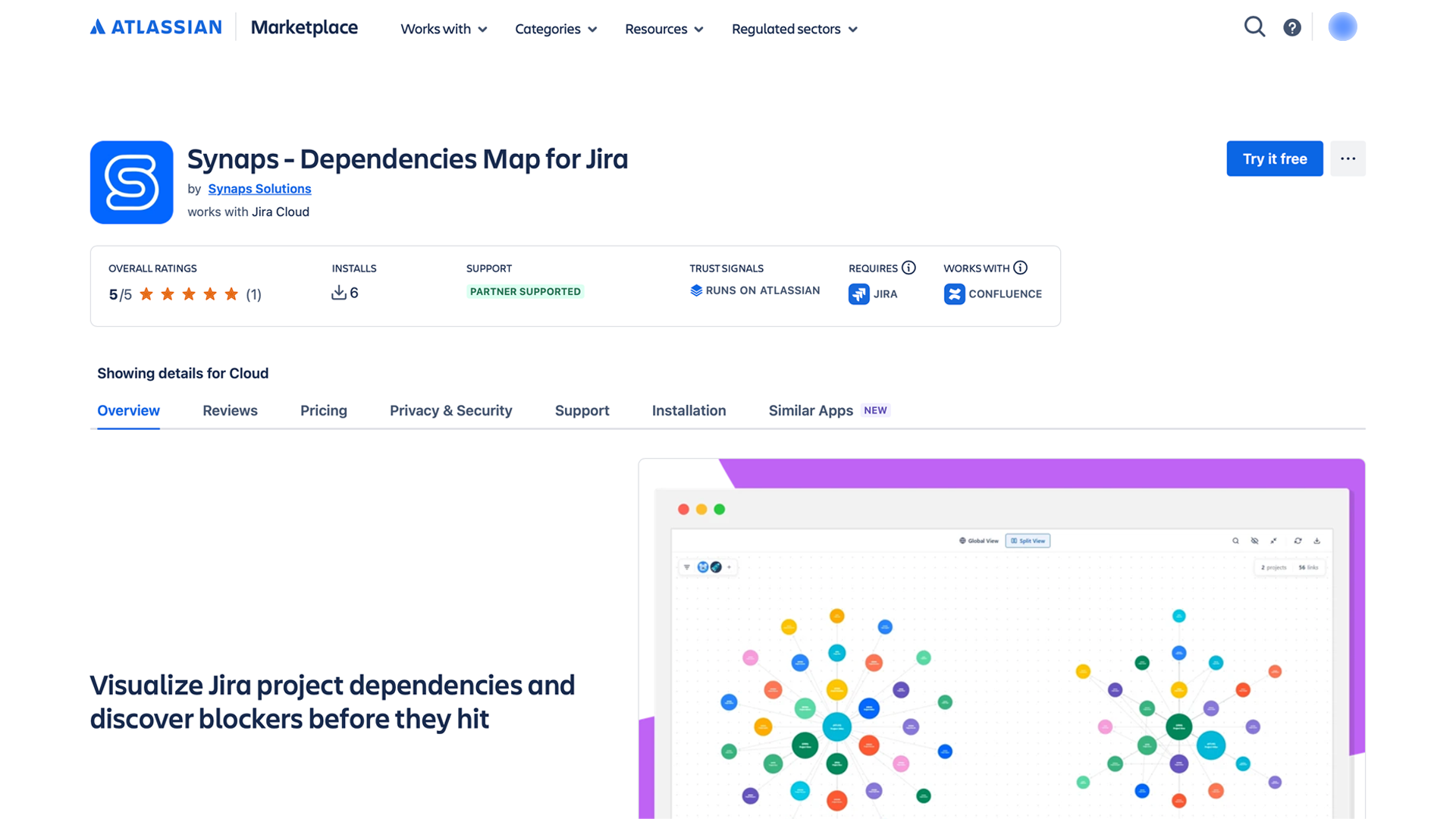This screenshot has height=819, width=1456.
Task: Click the NEW badge beside Similar Apps
Action: pos(875,410)
